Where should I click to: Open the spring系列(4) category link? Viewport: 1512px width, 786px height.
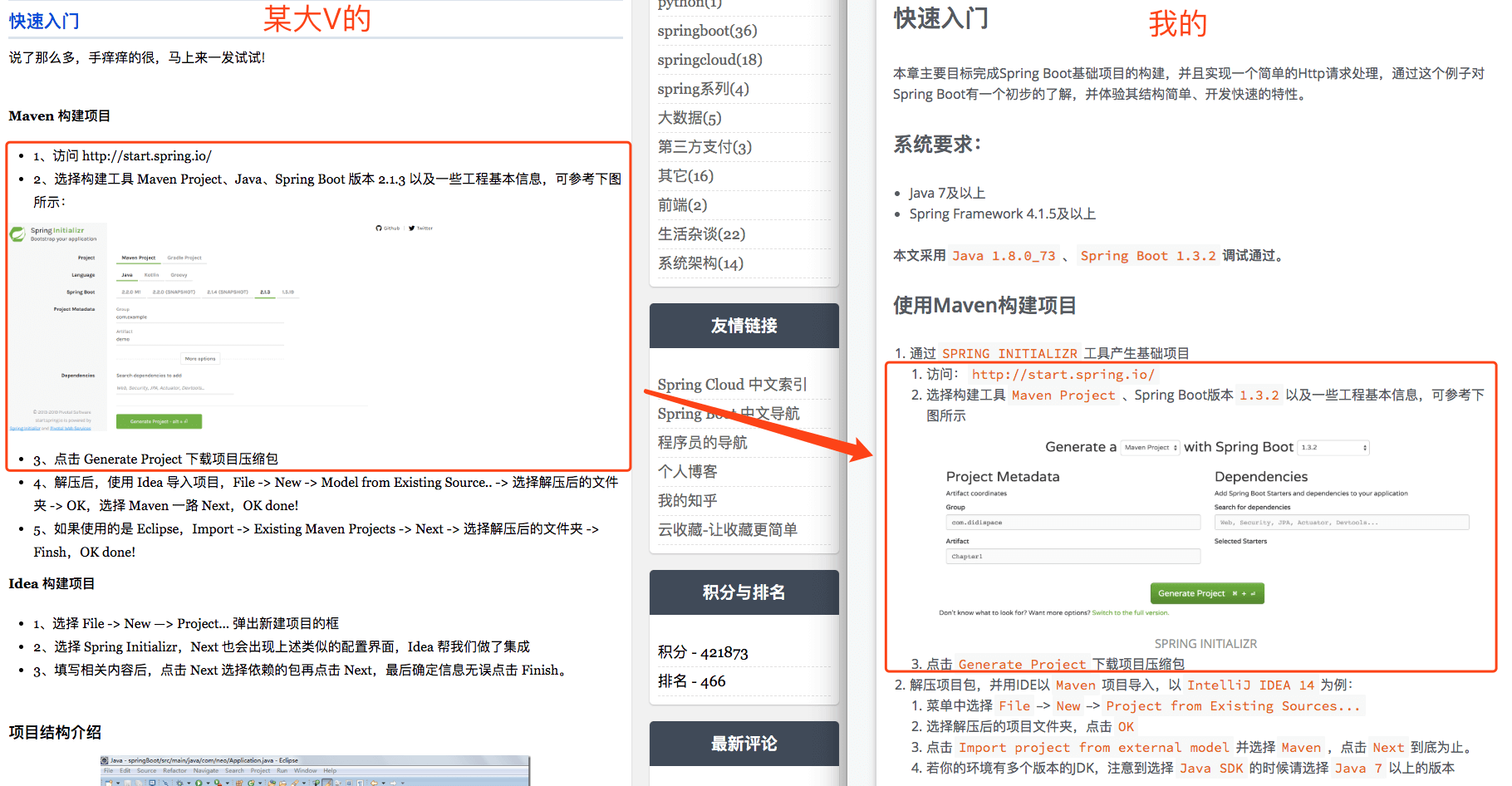(703, 89)
